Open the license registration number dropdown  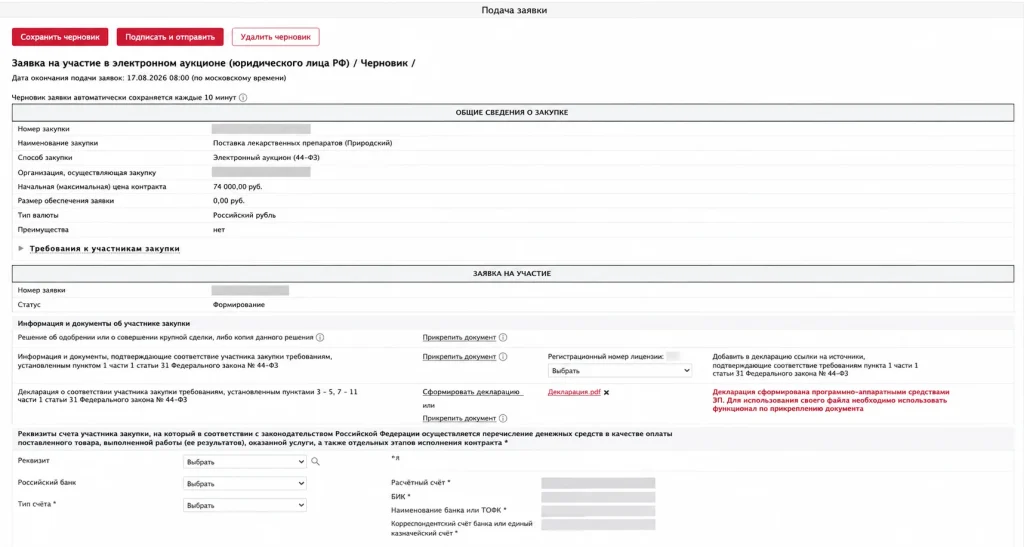[x=620, y=371]
